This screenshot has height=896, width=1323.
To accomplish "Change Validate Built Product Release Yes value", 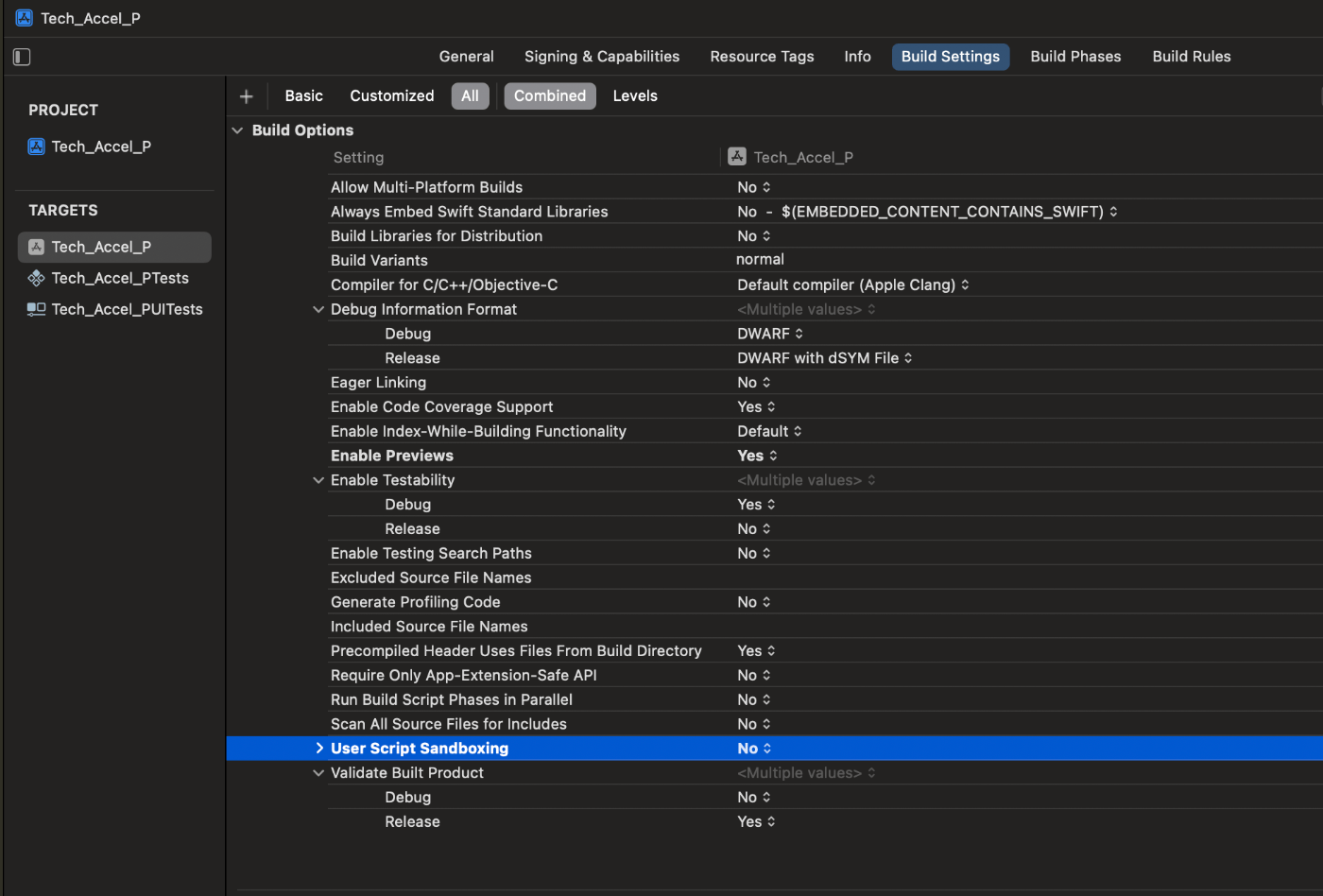I will (756, 822).
